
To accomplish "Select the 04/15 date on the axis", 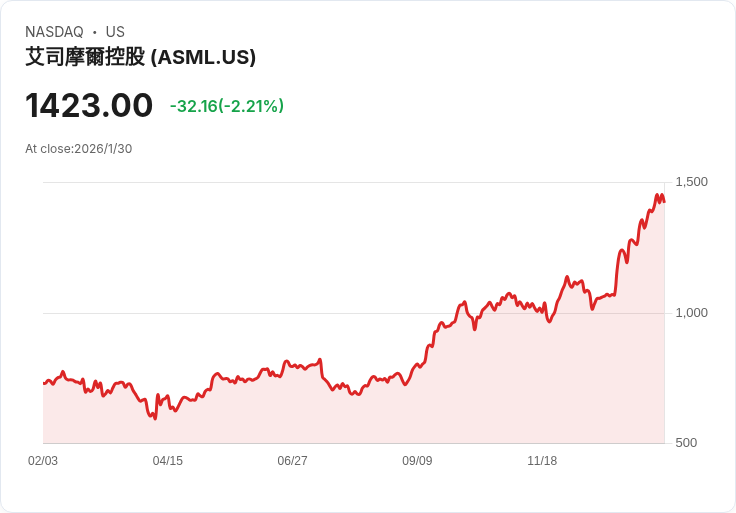I will tap(168, 460).
